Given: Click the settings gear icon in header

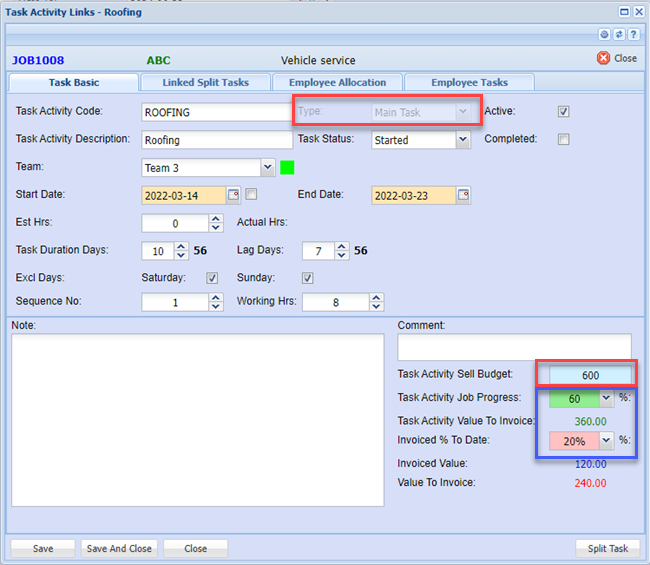Looking at the screenshot, I should coord(604,34).
